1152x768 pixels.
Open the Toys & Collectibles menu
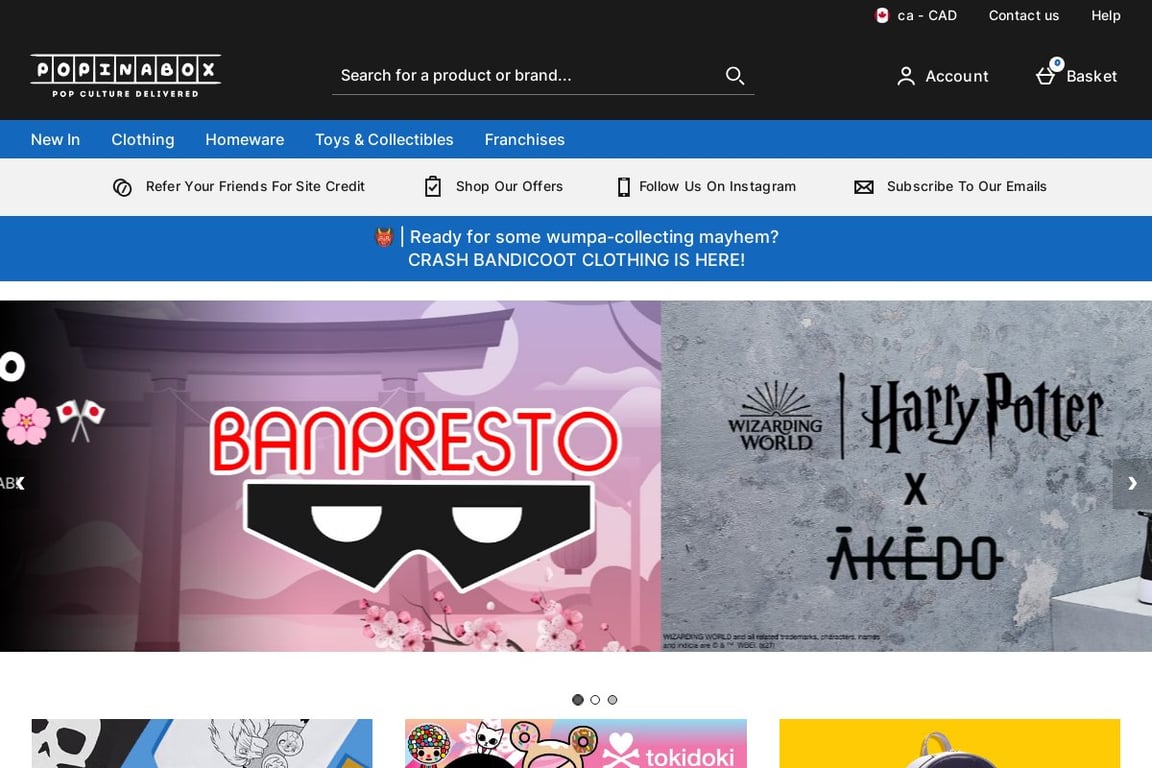(384, 140)
